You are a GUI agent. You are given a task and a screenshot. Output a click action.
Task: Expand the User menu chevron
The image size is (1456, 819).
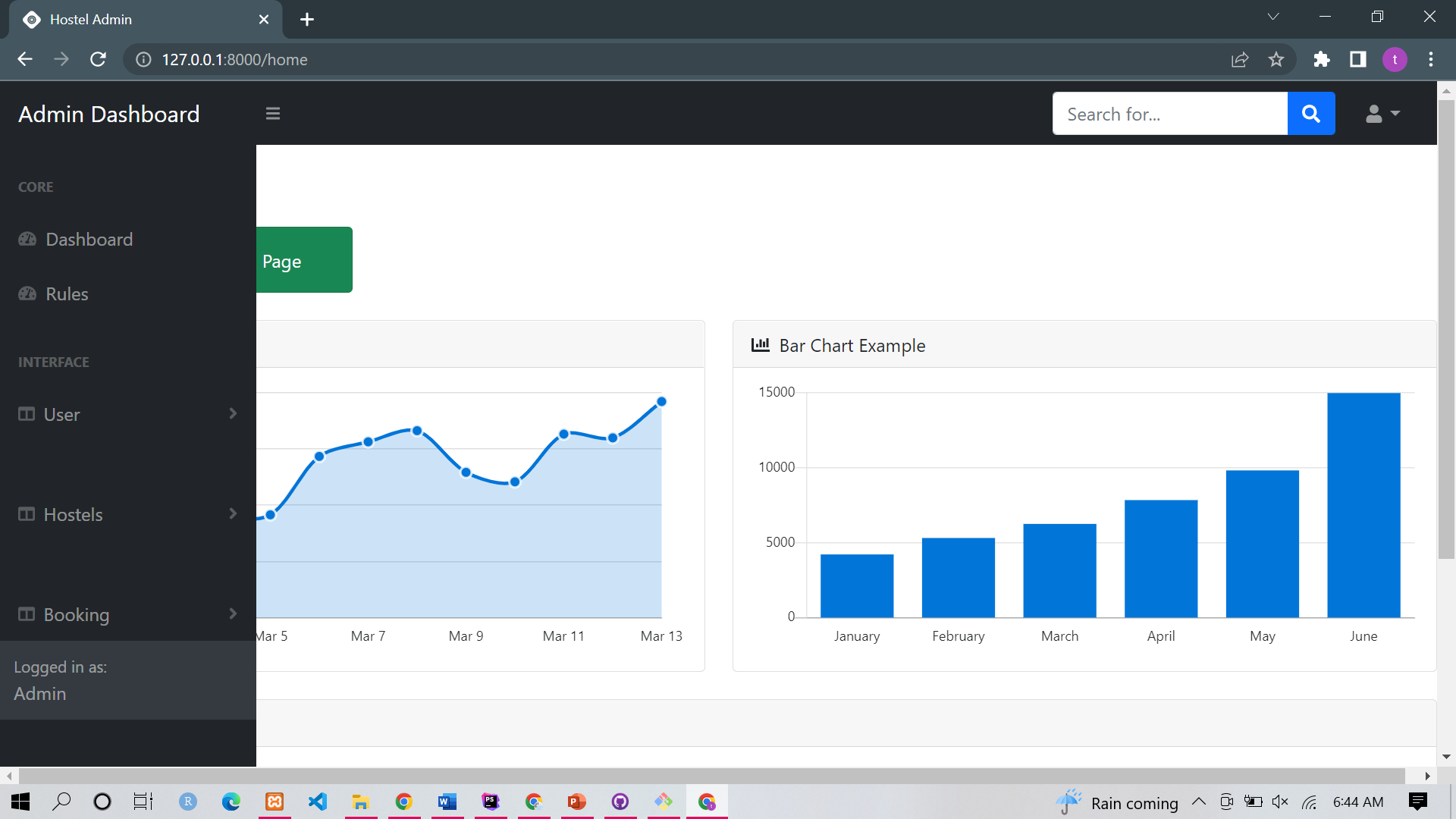pos(233,413)
